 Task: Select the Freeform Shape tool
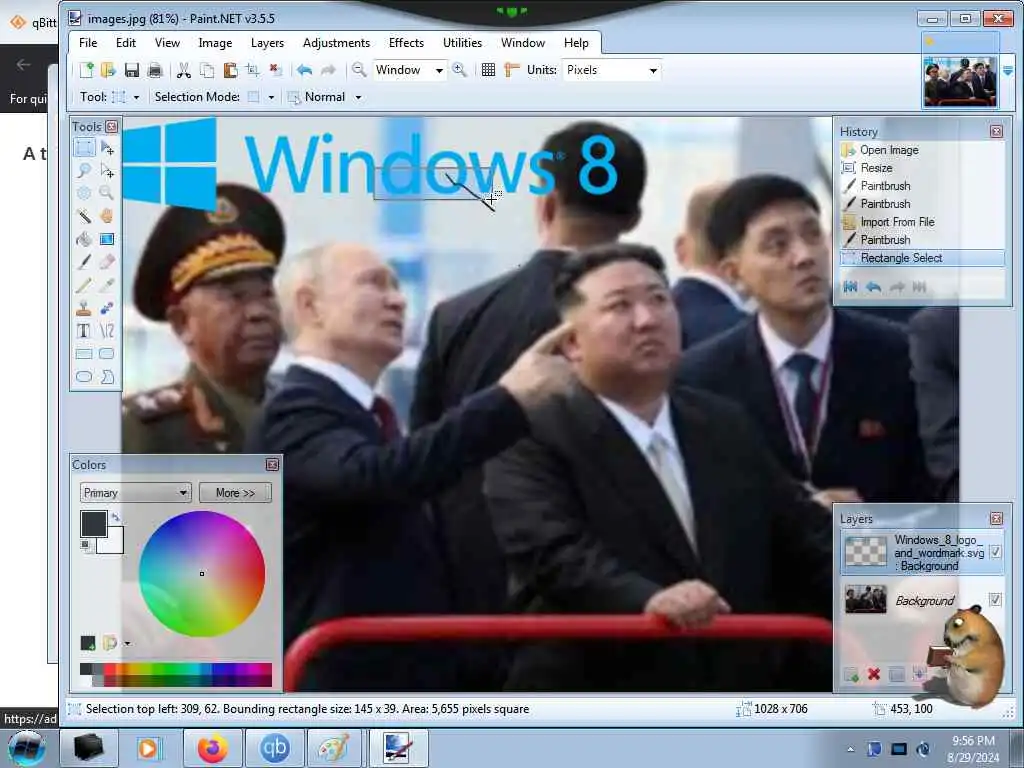(x=106, y=376)
